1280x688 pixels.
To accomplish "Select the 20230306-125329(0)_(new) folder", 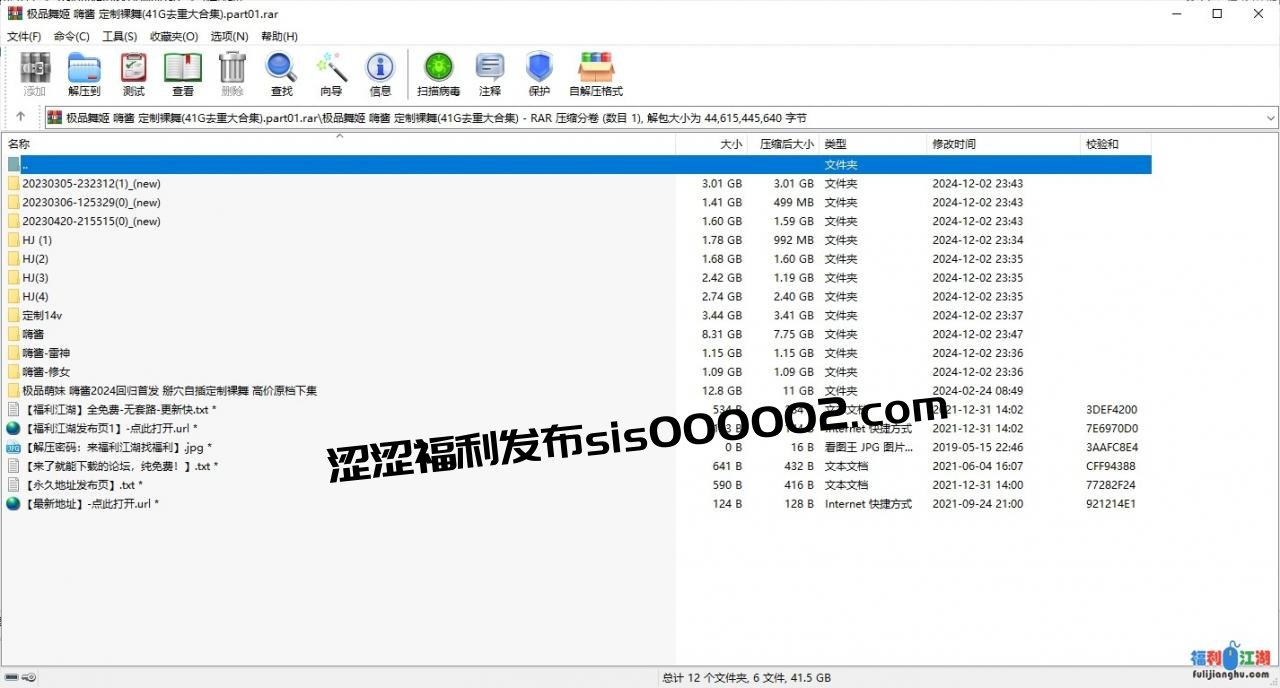I will [x=578, y=203].
